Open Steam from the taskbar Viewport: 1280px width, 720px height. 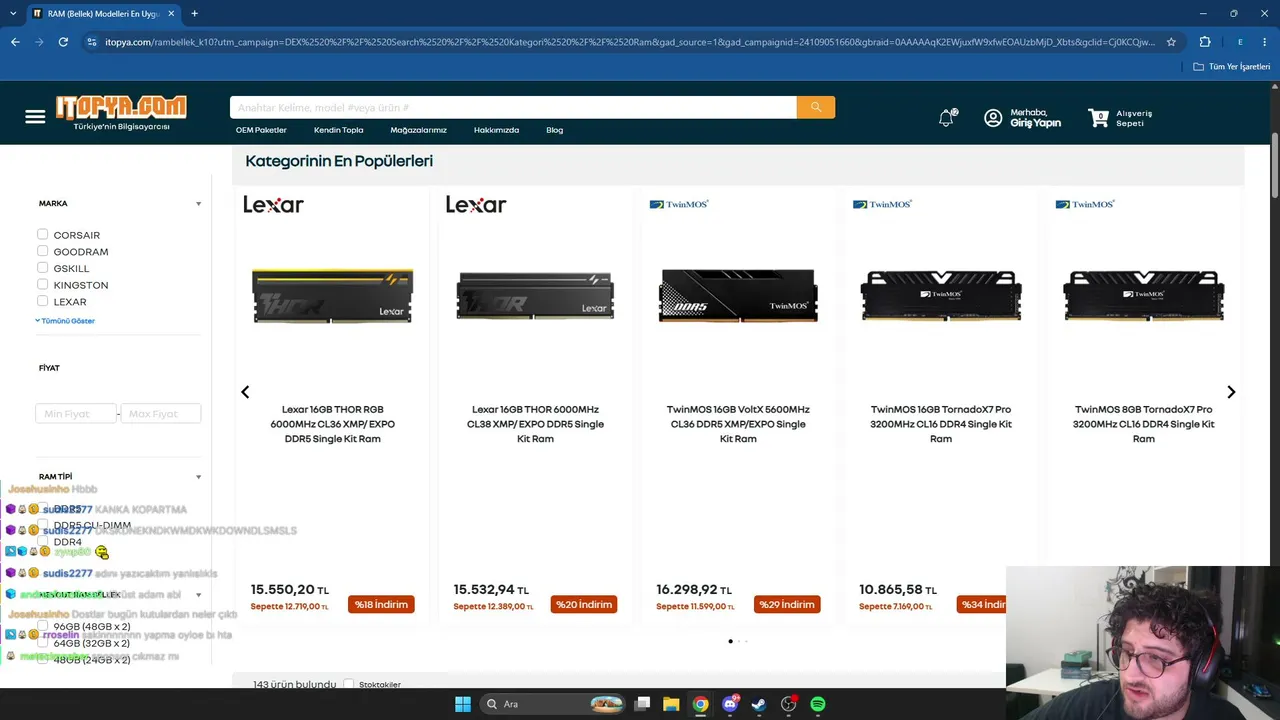click(x=759, y=704)
